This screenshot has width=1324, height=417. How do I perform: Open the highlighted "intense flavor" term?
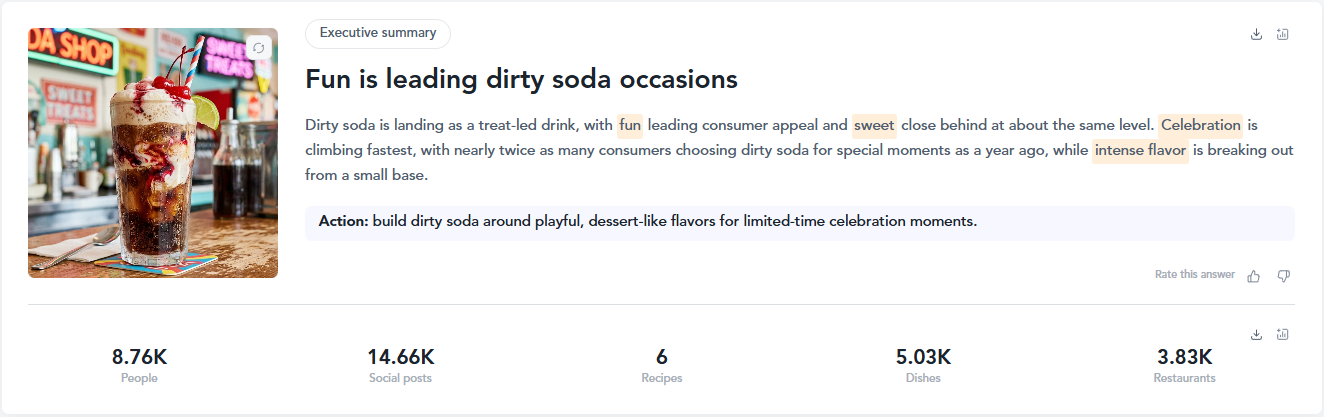point(1140,151)
